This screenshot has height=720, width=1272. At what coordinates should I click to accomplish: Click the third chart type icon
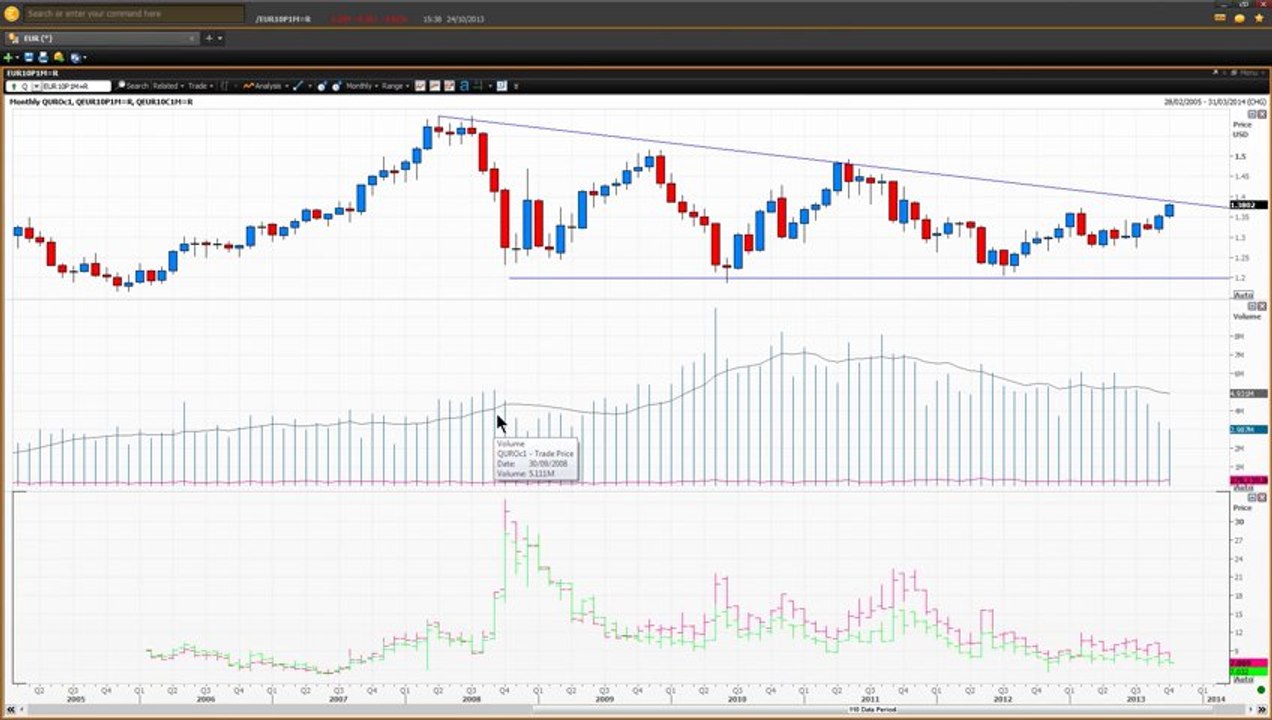click(449, 86)
